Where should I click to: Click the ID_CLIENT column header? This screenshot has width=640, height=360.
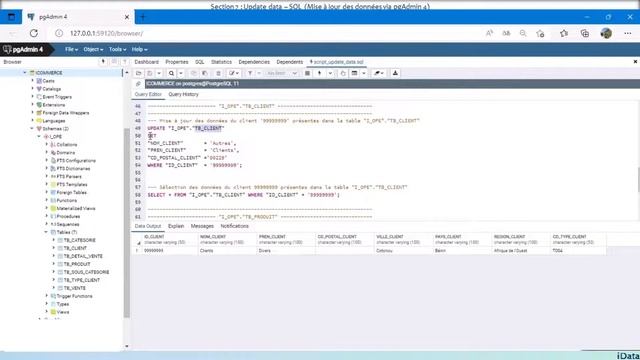point(170,240)
